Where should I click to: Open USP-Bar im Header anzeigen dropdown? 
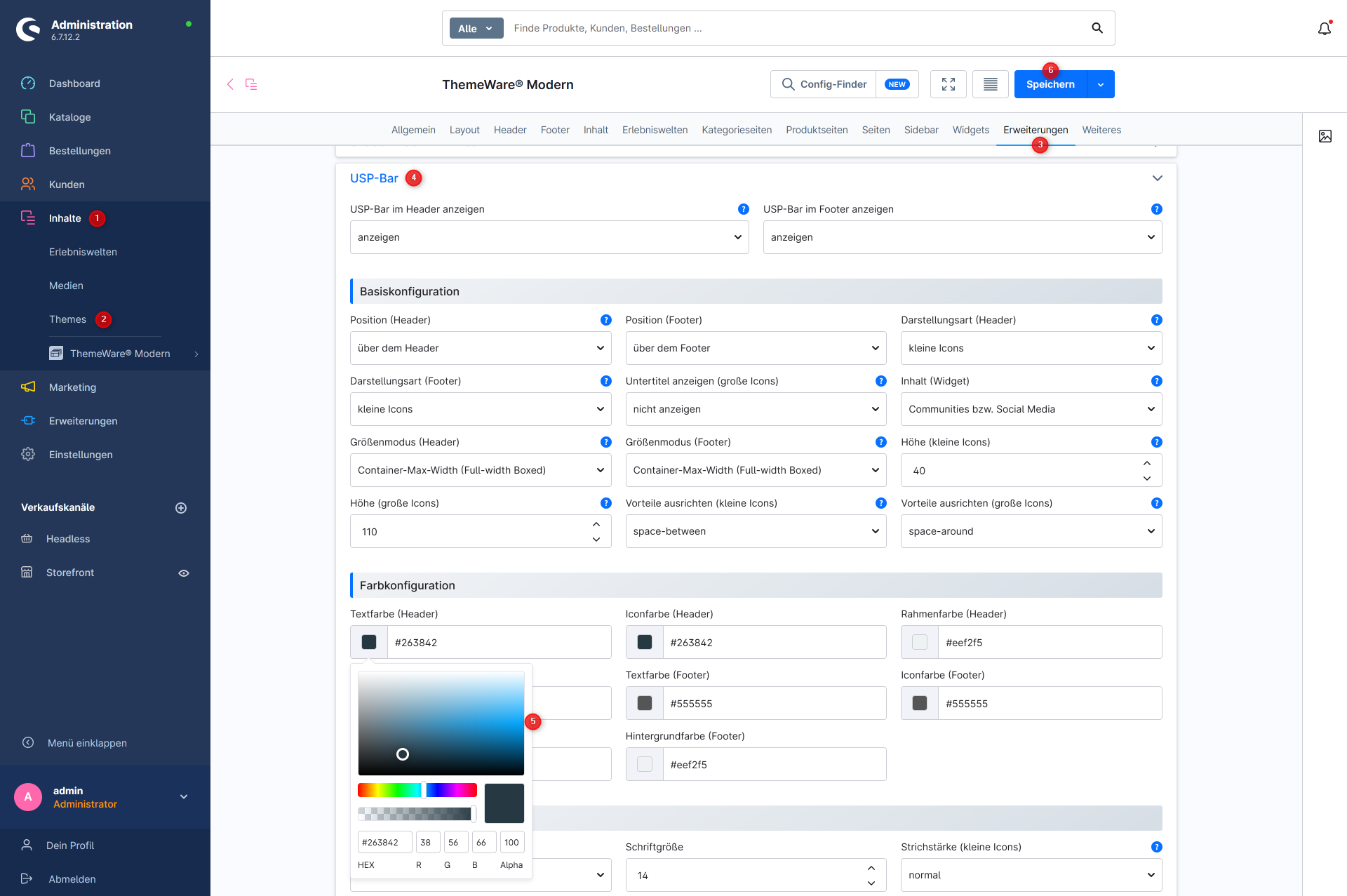(549, 237)
